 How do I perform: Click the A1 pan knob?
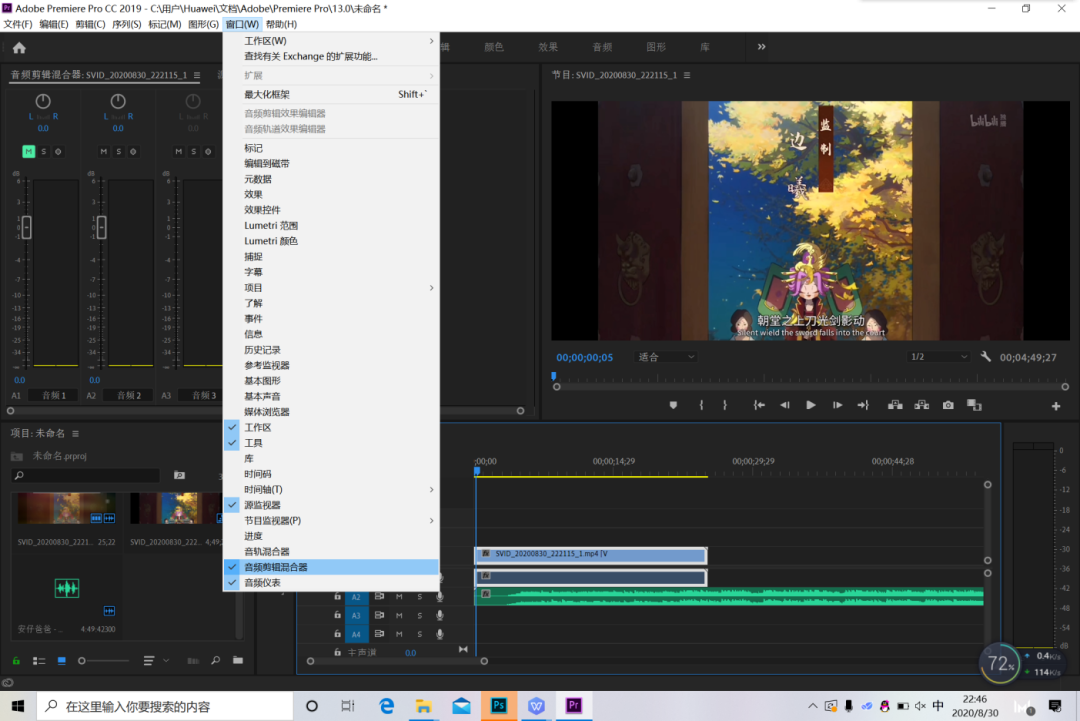tap(43, 101)
